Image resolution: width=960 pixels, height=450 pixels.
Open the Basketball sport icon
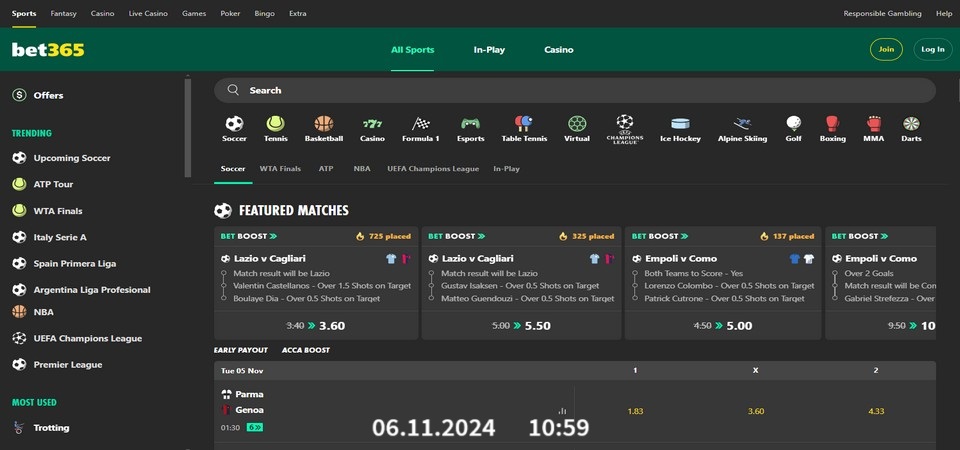324,124
